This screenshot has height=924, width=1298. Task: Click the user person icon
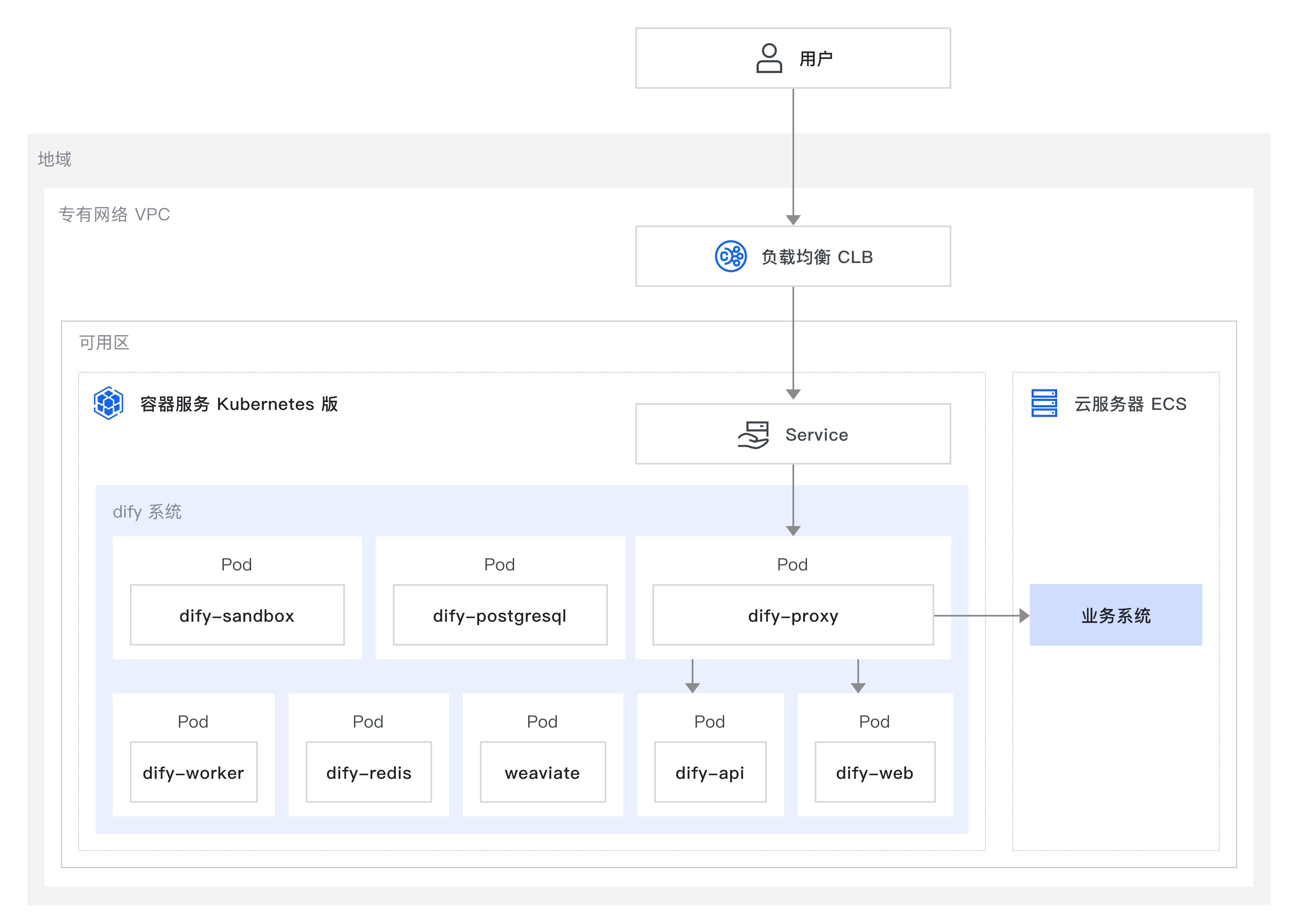pos(769,58)
